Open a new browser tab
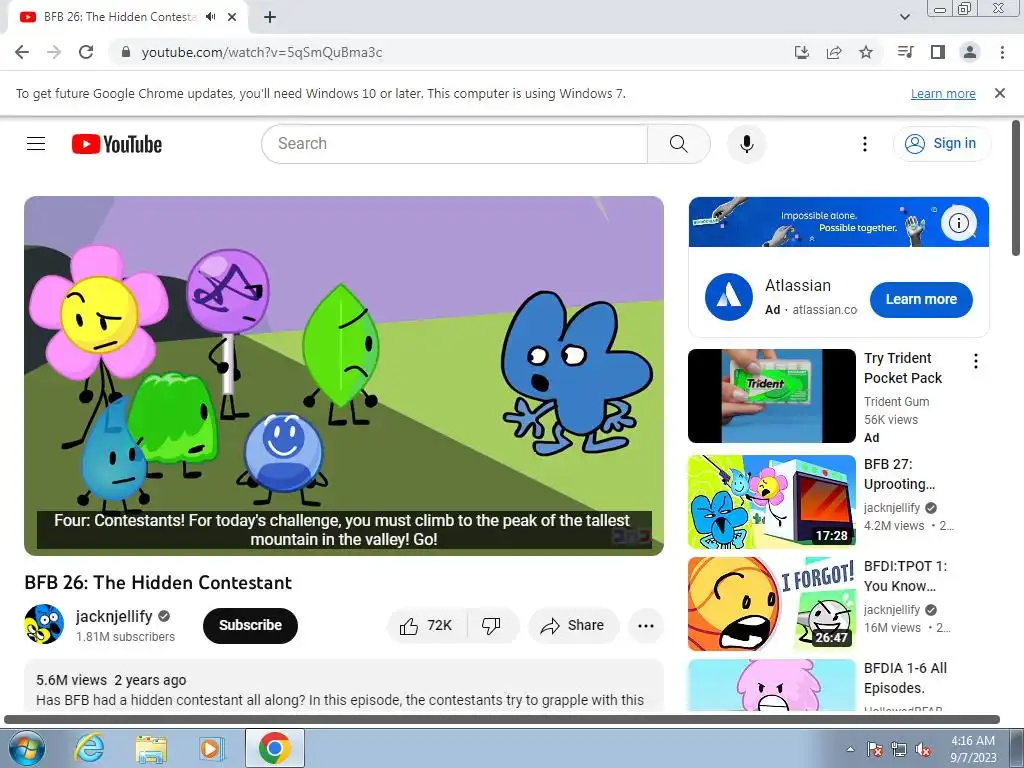The height and width of the screenshot is (768, 1024). point(270,17)
